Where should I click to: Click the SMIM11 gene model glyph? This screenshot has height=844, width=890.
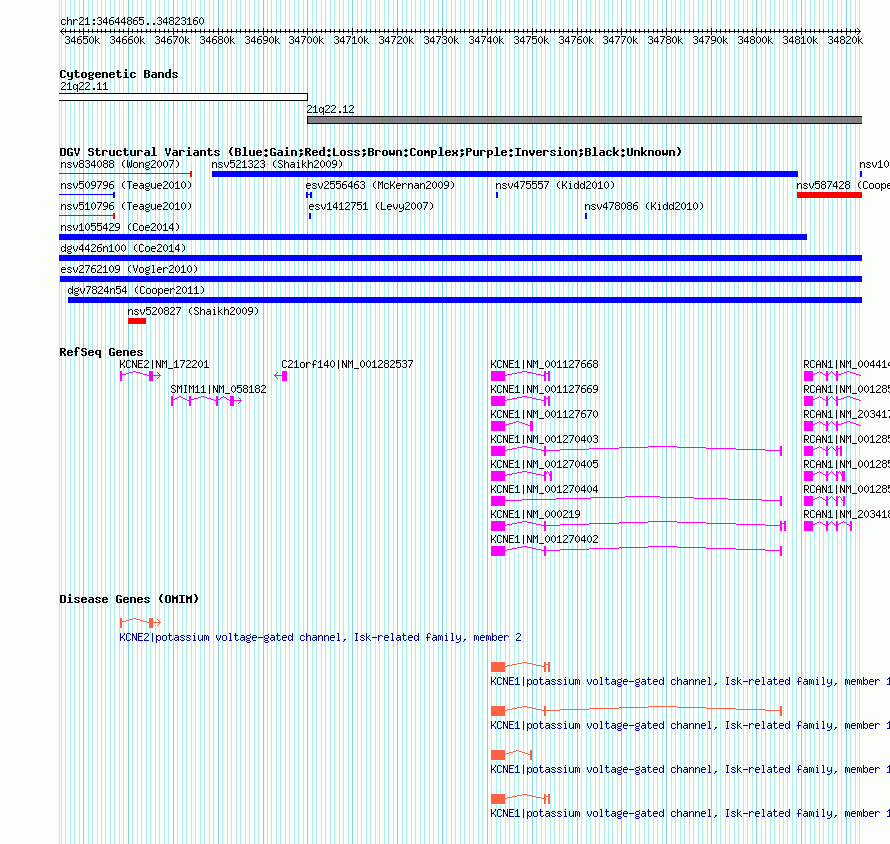click(x=207, y=401)
